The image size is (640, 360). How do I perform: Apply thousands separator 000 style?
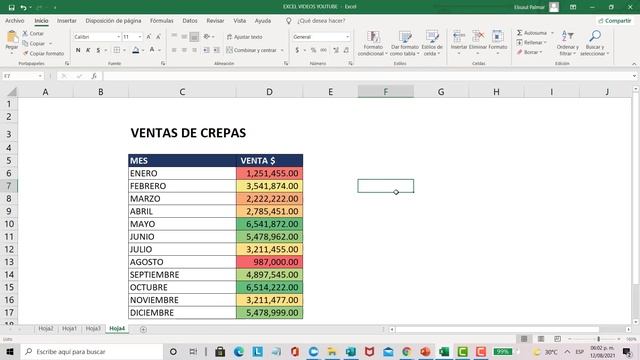coord(323,50)
